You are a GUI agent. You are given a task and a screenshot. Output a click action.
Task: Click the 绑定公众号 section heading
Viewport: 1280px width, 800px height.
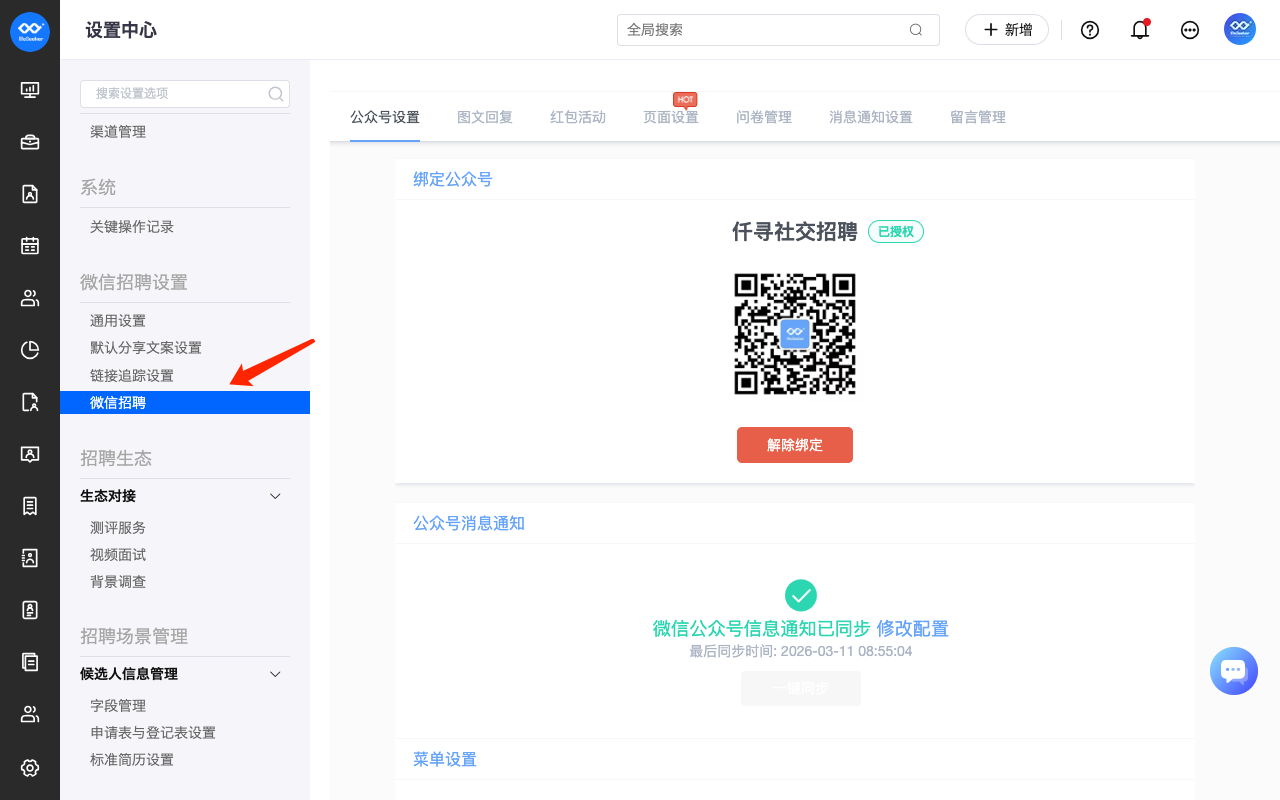point(453,180)
